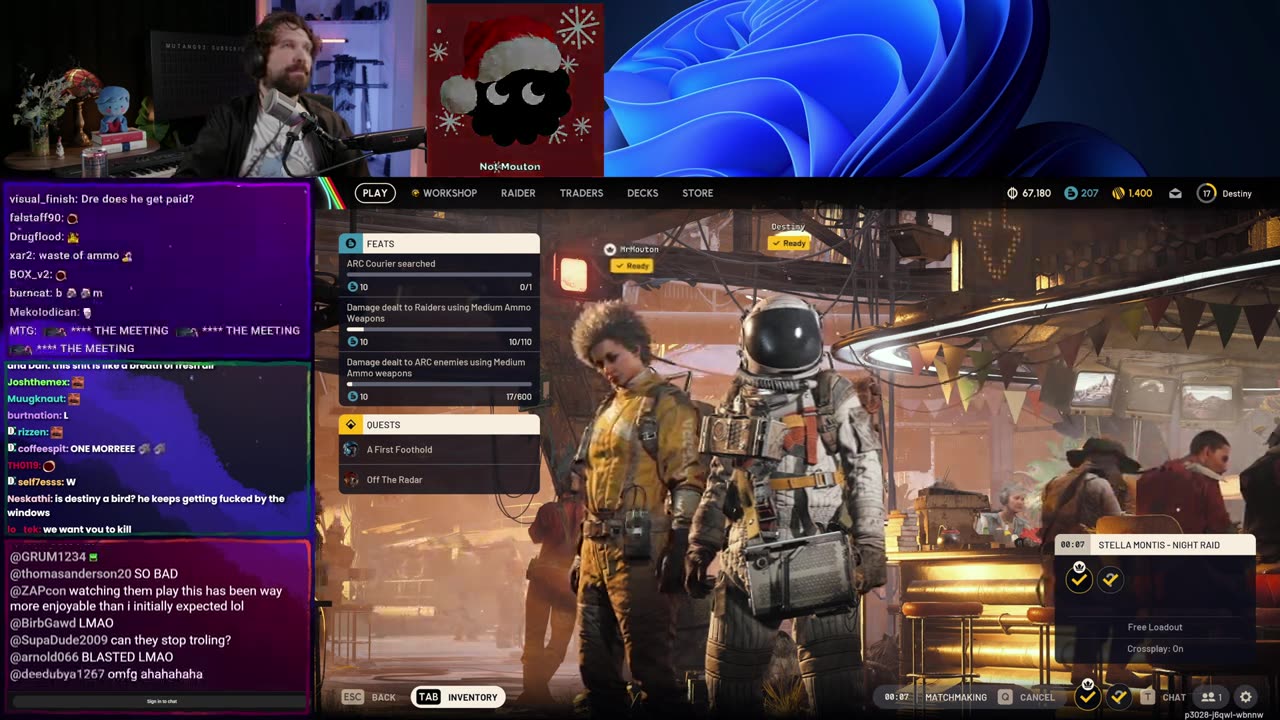Click the @SupaDude2009 chat message
This screenshot has height=720, width=1280.
[x=120, y=640]
